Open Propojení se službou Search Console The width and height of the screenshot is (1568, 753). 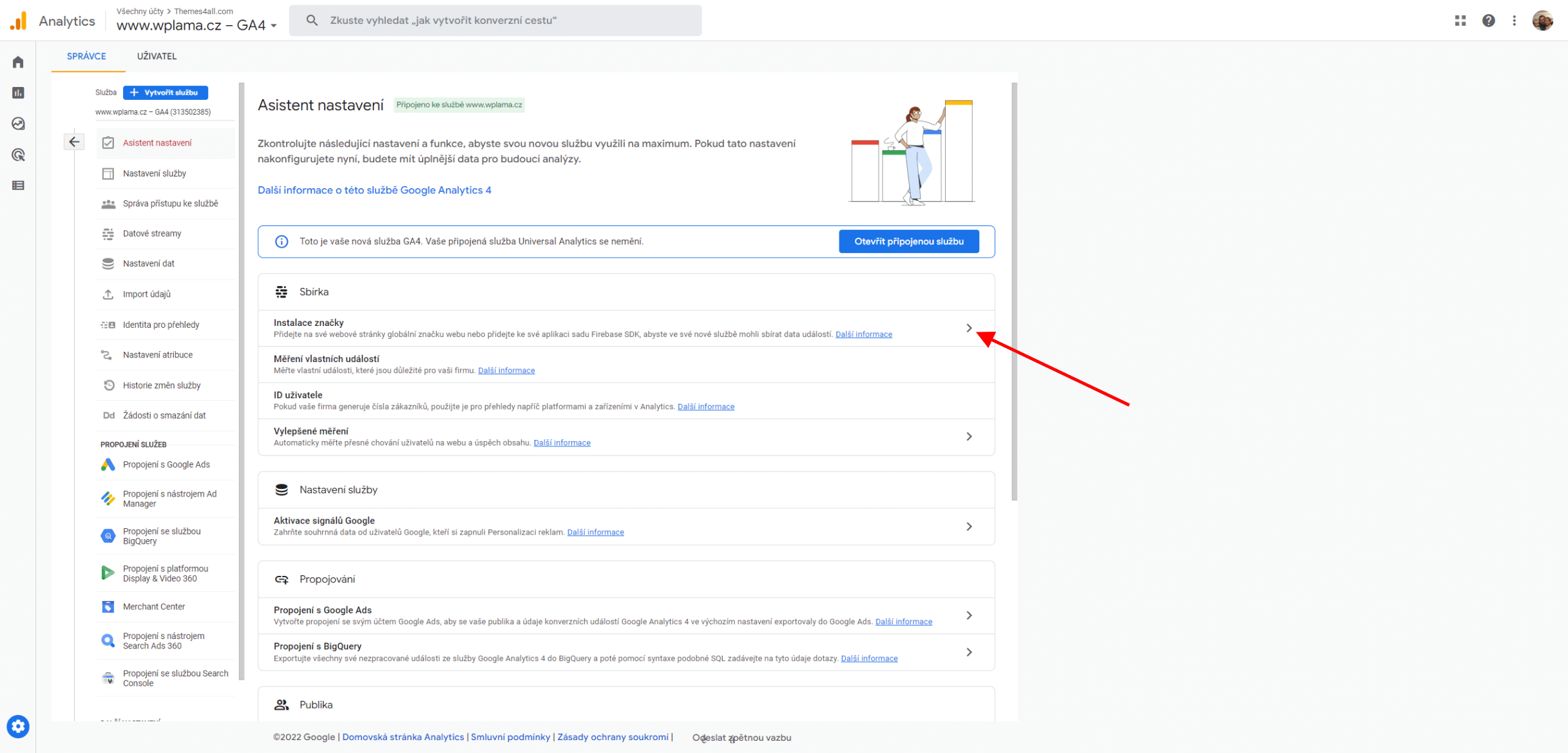tap(166, 678)
